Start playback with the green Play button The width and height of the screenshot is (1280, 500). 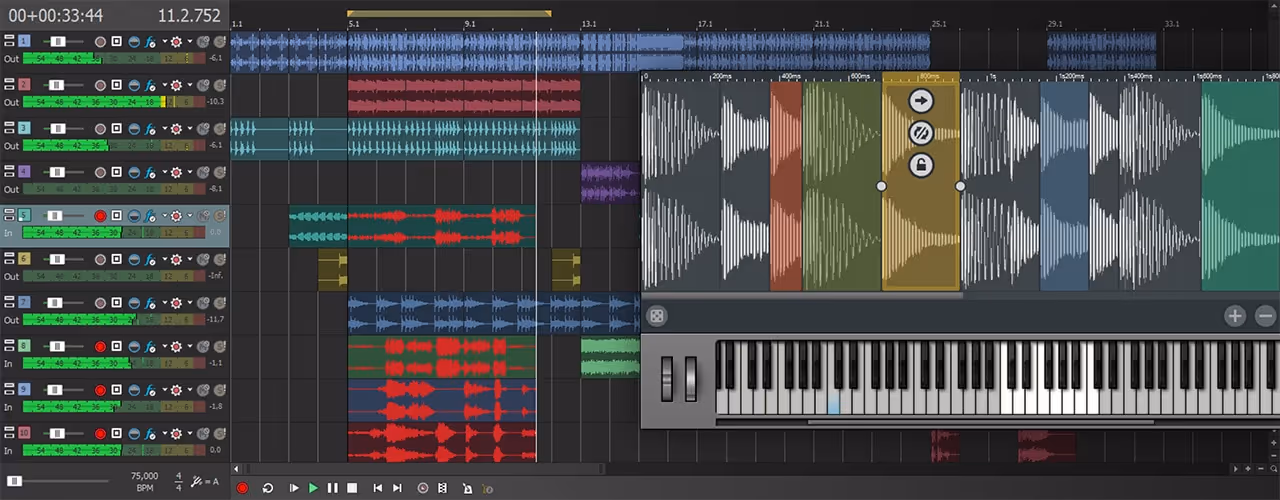[313, 488]
